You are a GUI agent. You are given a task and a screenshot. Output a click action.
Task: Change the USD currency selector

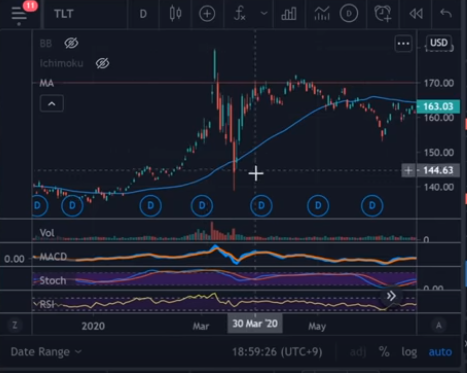pyautogui.click(x=439, y=43)
